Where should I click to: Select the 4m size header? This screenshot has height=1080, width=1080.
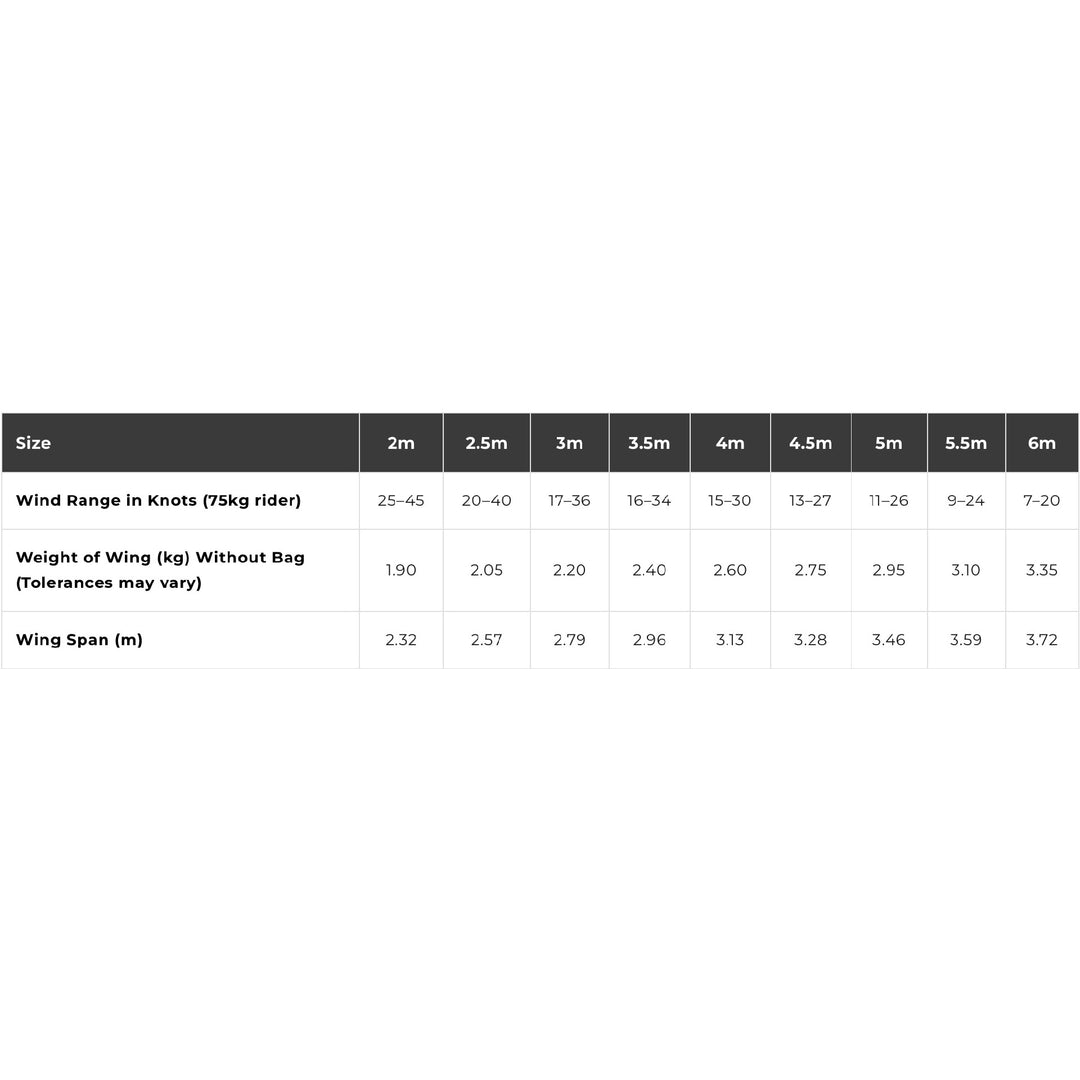pos(730,443)
